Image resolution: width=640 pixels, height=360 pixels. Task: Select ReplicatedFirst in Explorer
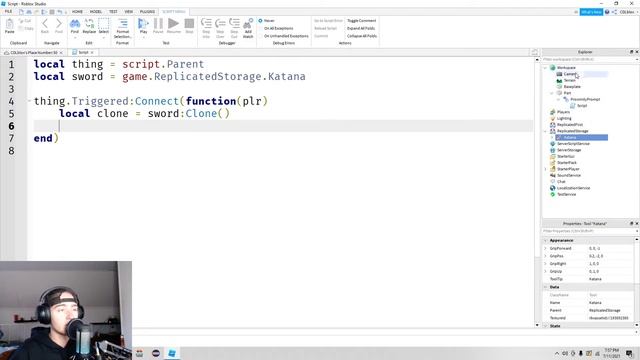[x=570, y=124]
